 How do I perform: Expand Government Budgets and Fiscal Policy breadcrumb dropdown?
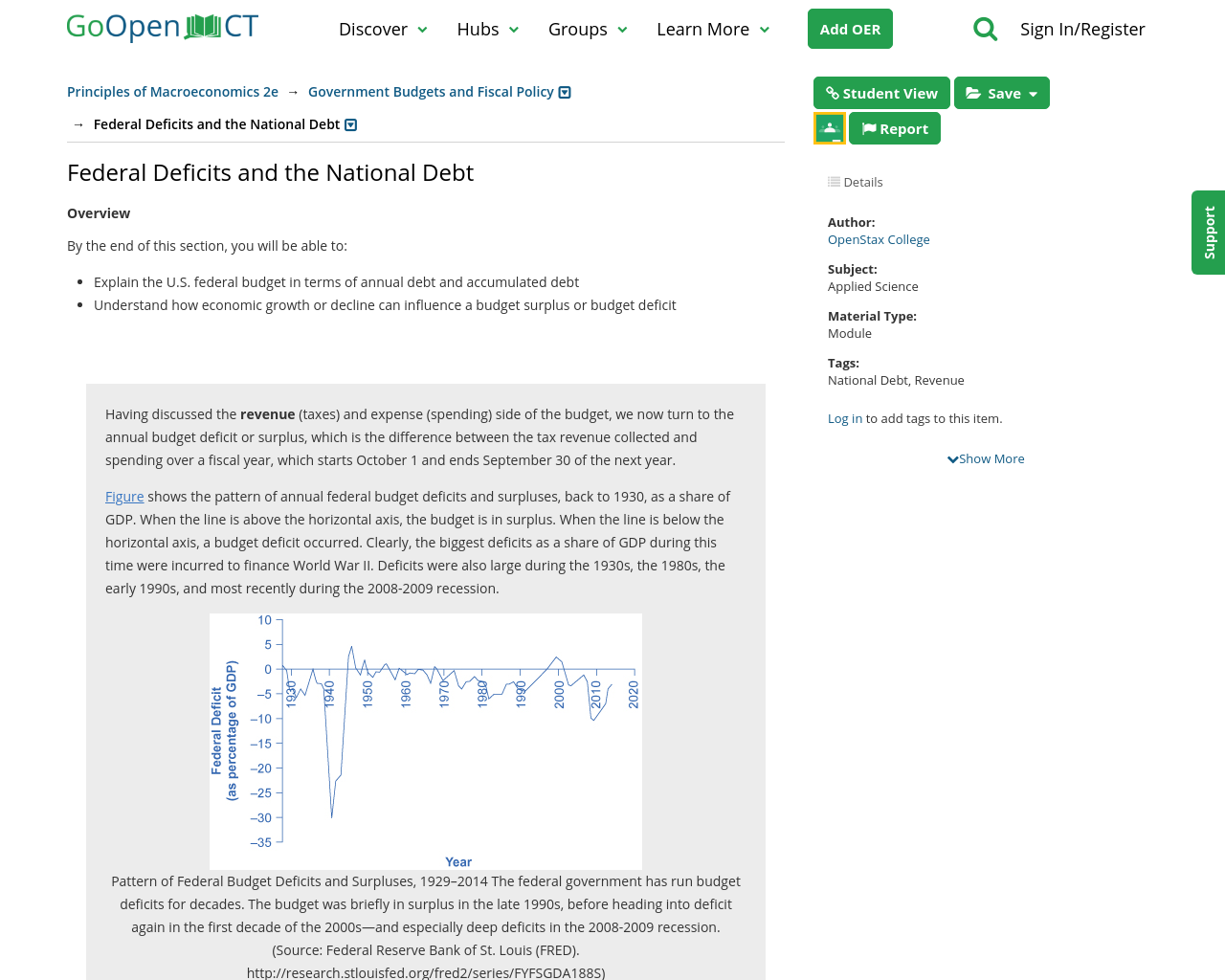[x=565, y=92]
